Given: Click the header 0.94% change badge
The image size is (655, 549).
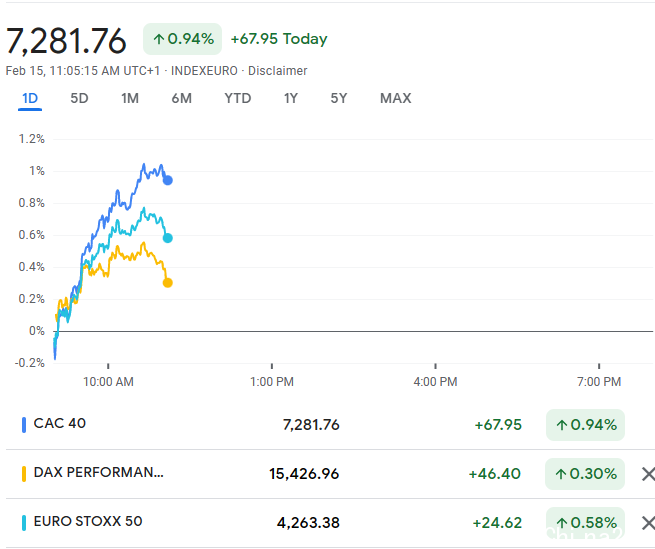Looking at the screenshot, I should click(x=183, y=39).
